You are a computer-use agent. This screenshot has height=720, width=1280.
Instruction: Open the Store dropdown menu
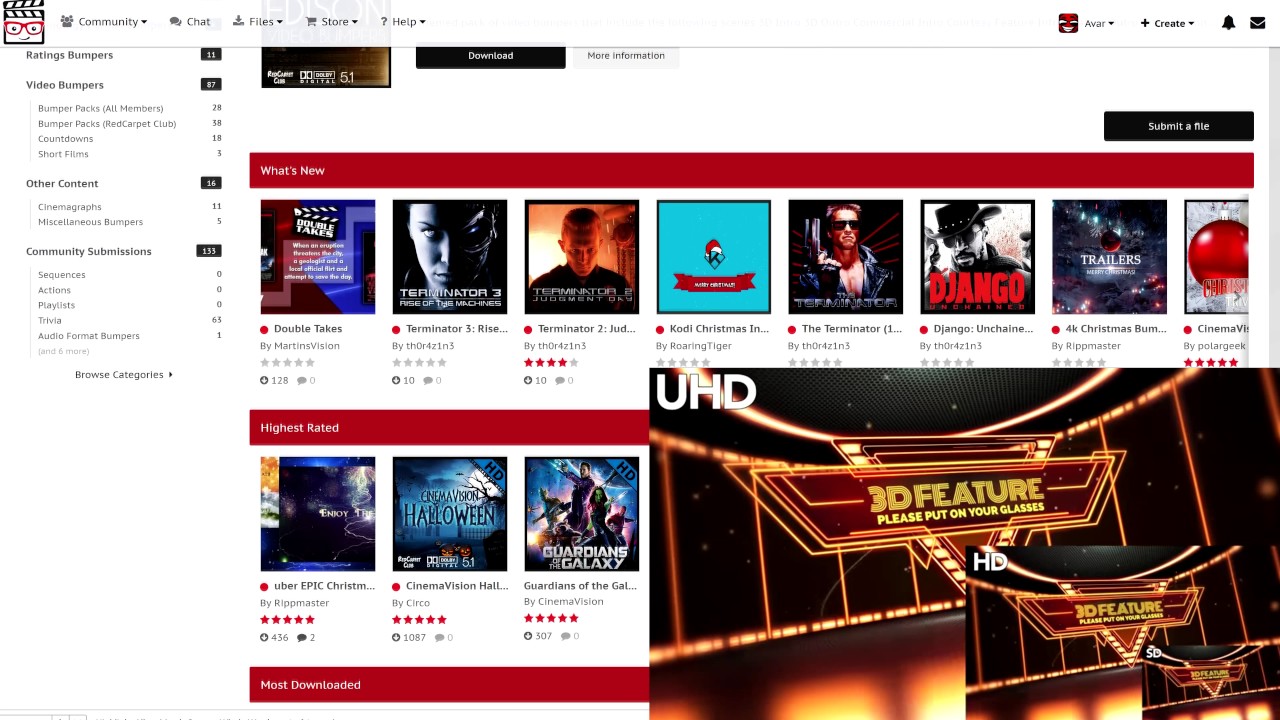pos(332,21)
